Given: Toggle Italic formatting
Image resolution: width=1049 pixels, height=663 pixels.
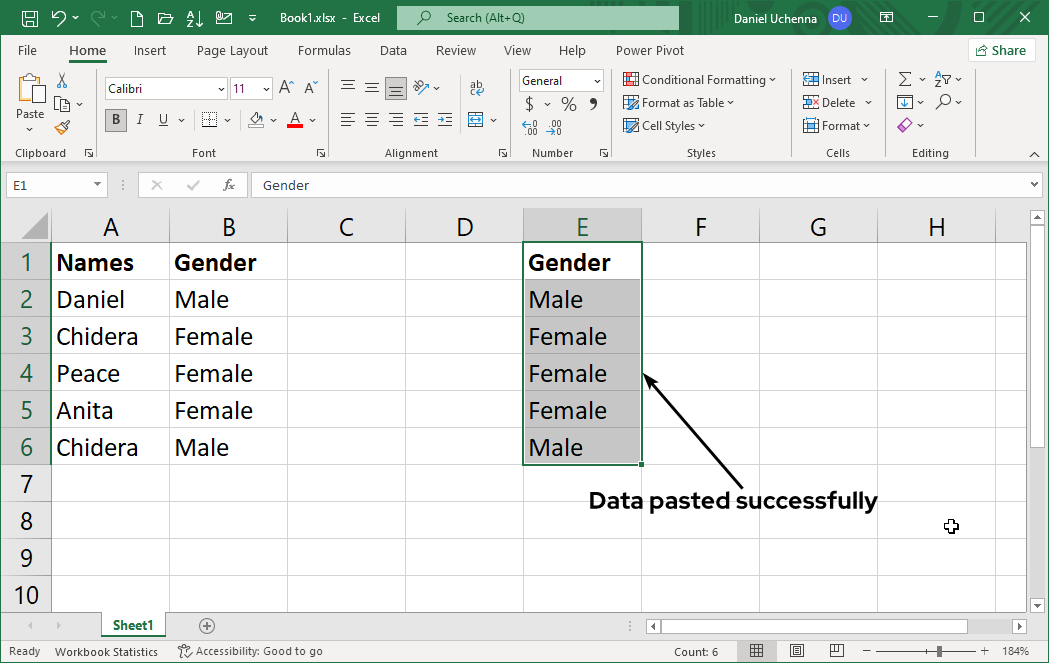Looking at the screenshot, I should [x=139, y=120].
